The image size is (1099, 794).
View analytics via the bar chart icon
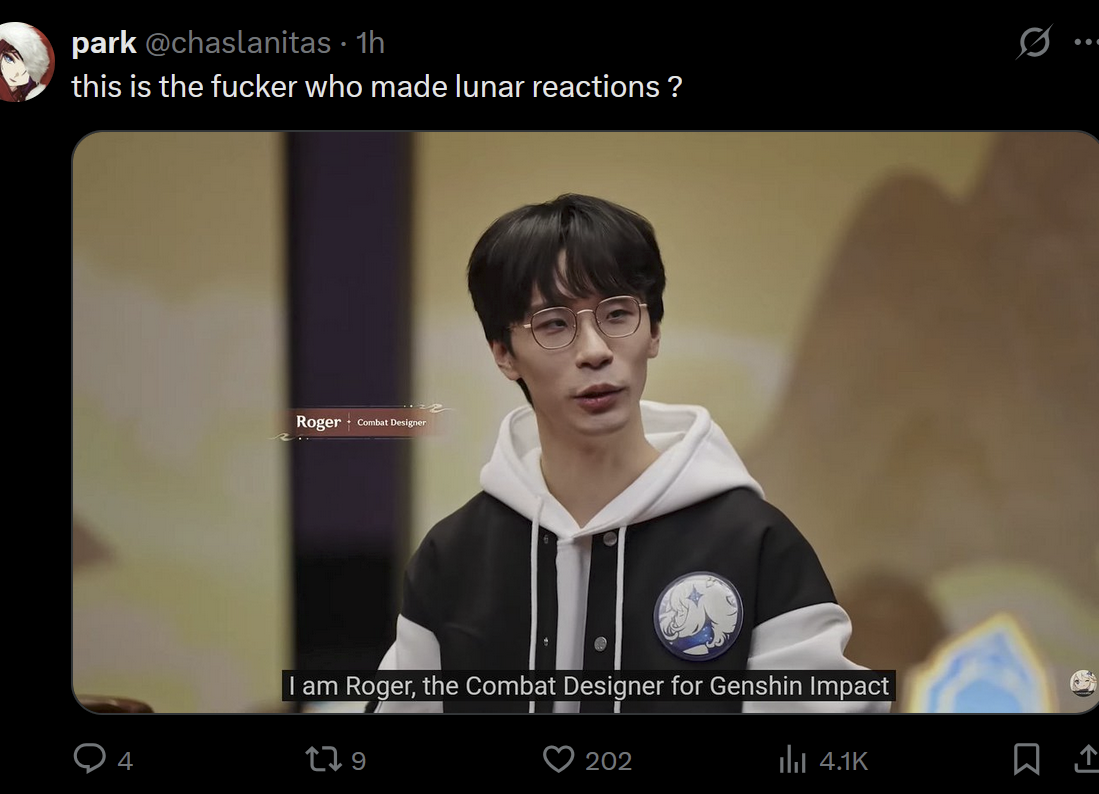coord(793,759)
